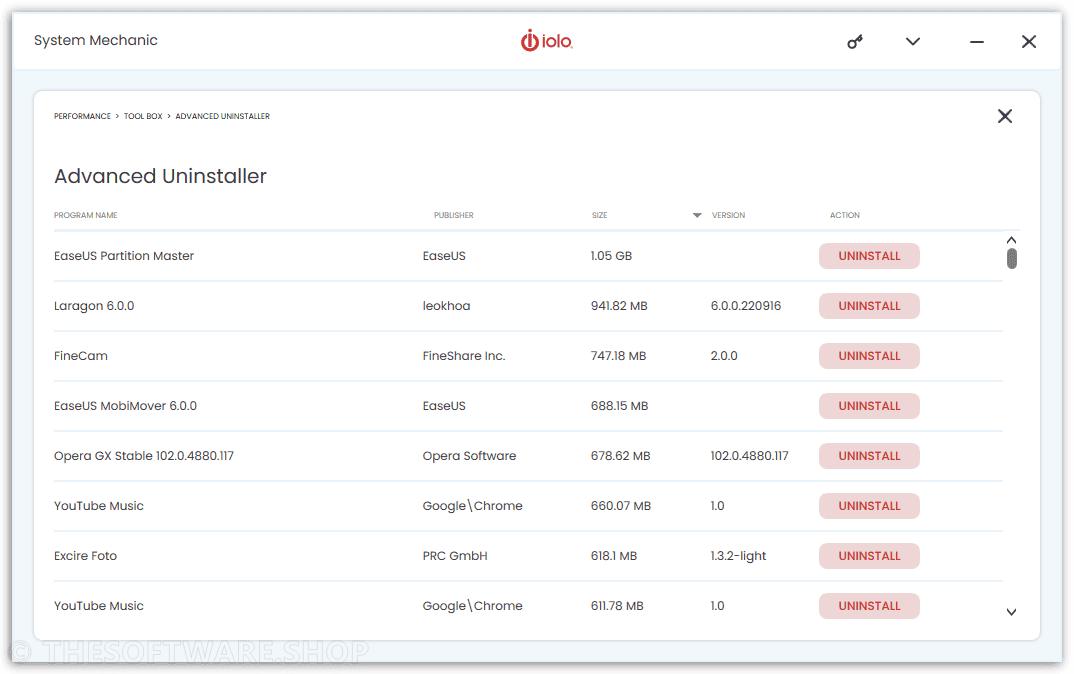Viewport: 1074px width, 674px height.
Task: Click size value 618.1 MB
Action: point(614,556)
